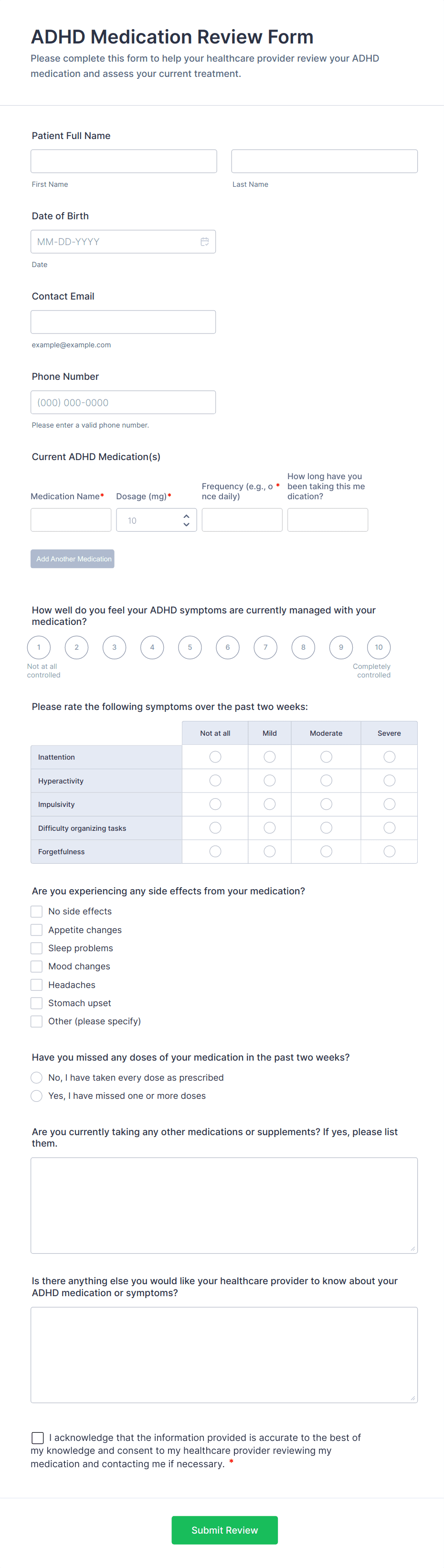Click the Add Another Medication button
444x1568 pixels.
point(73,559)
